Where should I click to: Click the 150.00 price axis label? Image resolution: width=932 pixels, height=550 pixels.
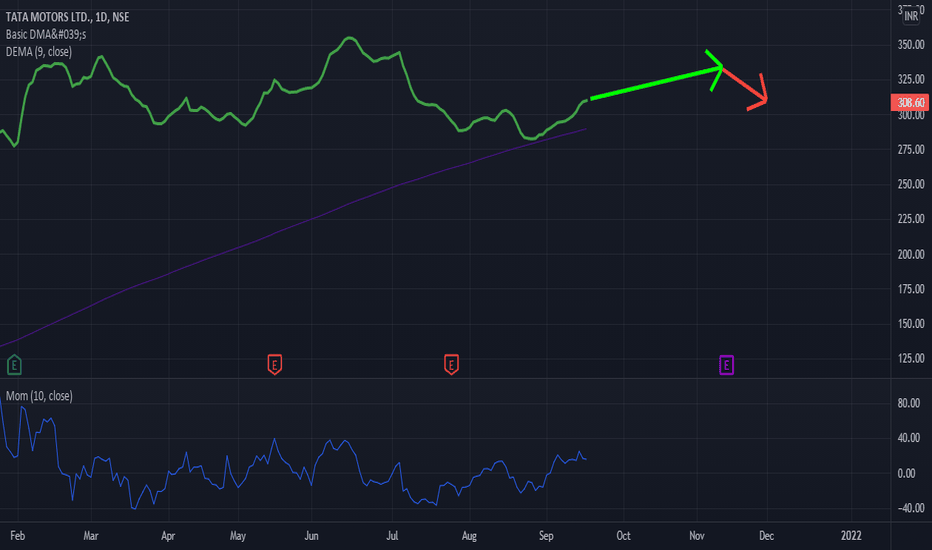tap(911, 323)
